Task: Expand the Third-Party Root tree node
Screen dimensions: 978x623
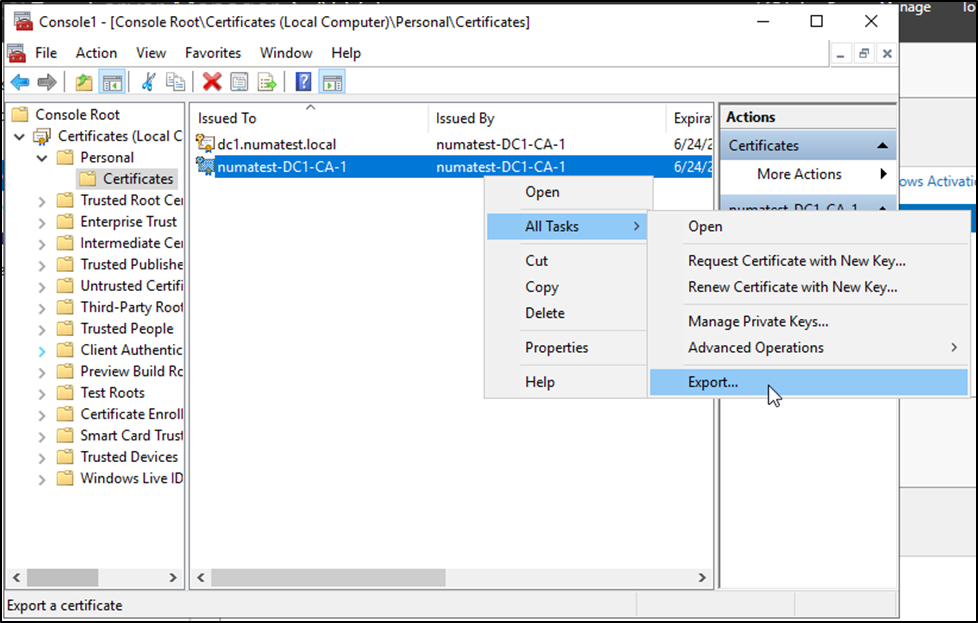Action: point(42,308)
